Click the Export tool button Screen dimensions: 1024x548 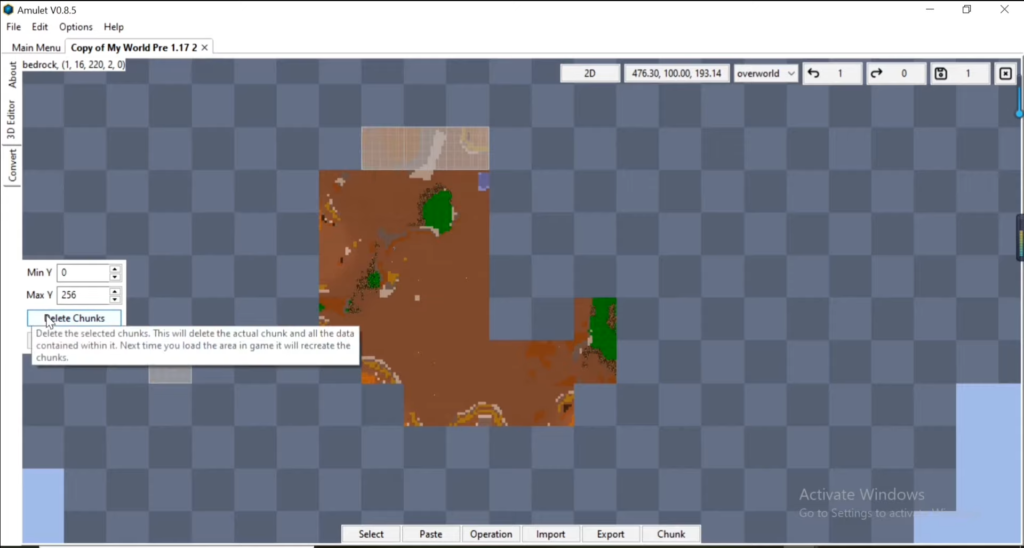pyautogui.click(x=611, y=534)
